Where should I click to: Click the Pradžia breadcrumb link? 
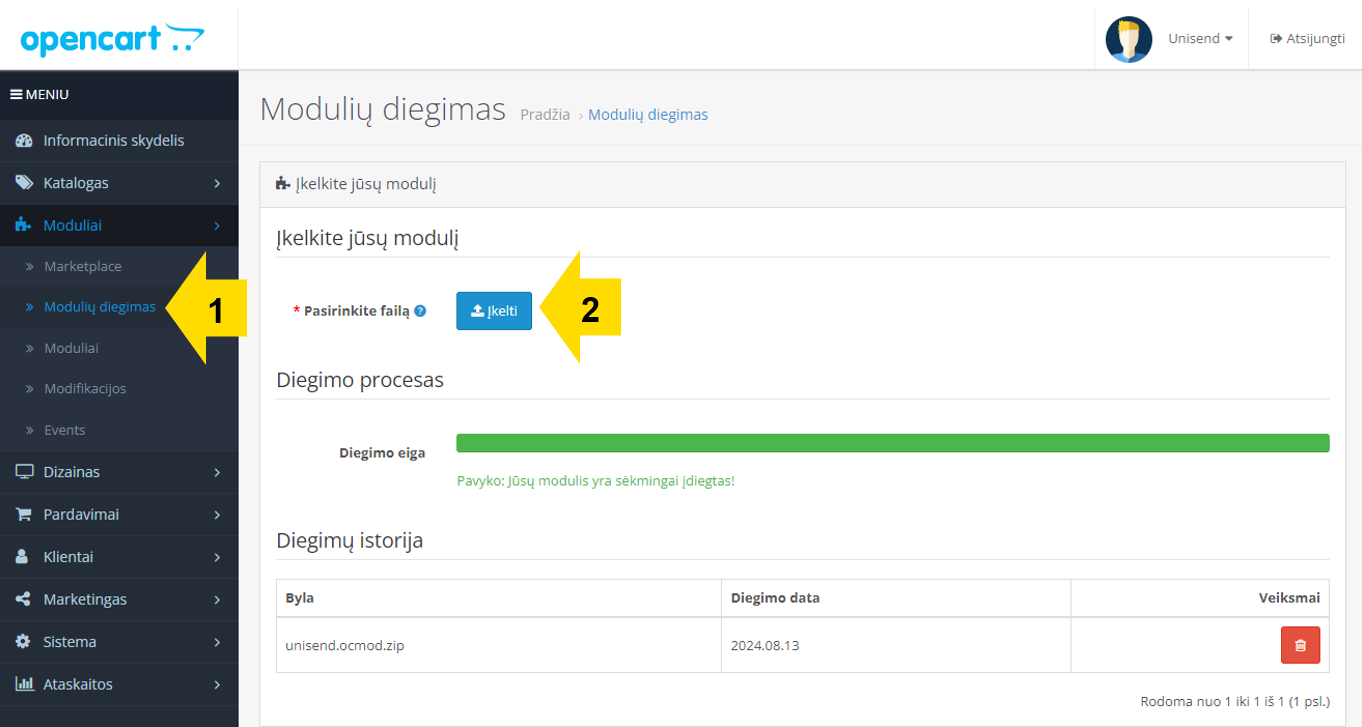tap(545, 115)
